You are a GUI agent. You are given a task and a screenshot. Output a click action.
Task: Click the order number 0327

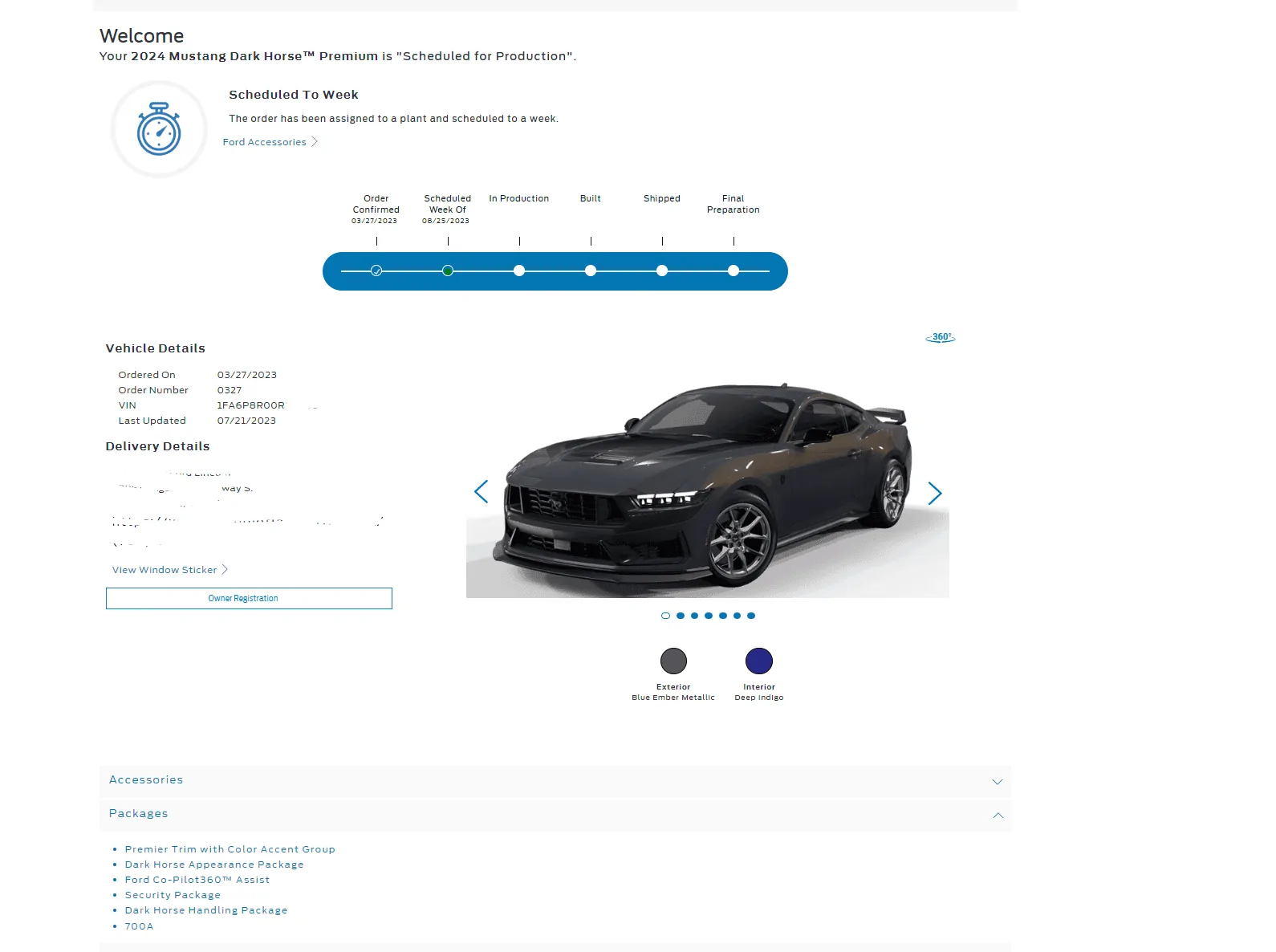(x=230, y=390)
